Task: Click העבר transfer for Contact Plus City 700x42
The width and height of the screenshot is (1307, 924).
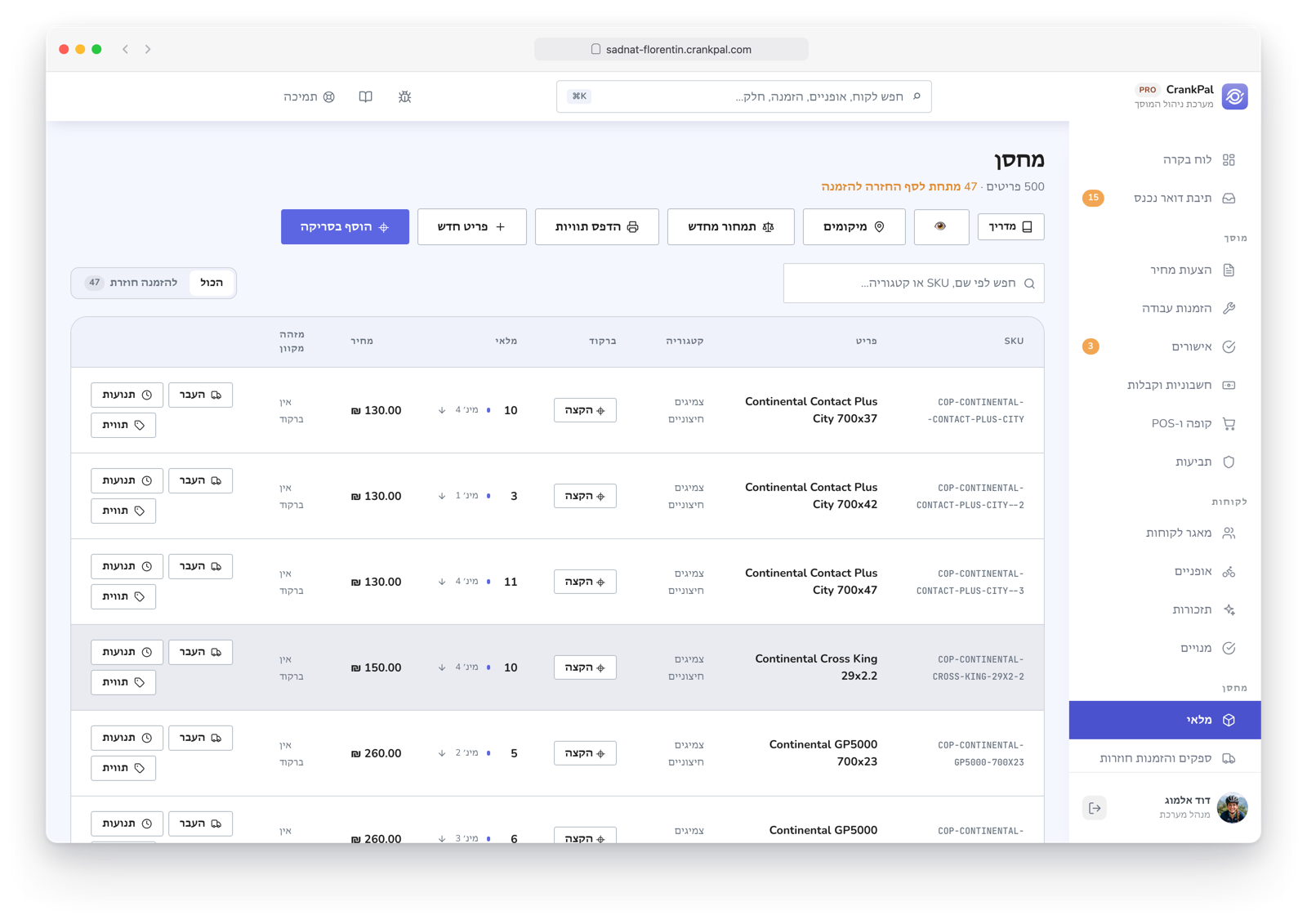Action: click(x=200, y=480)
